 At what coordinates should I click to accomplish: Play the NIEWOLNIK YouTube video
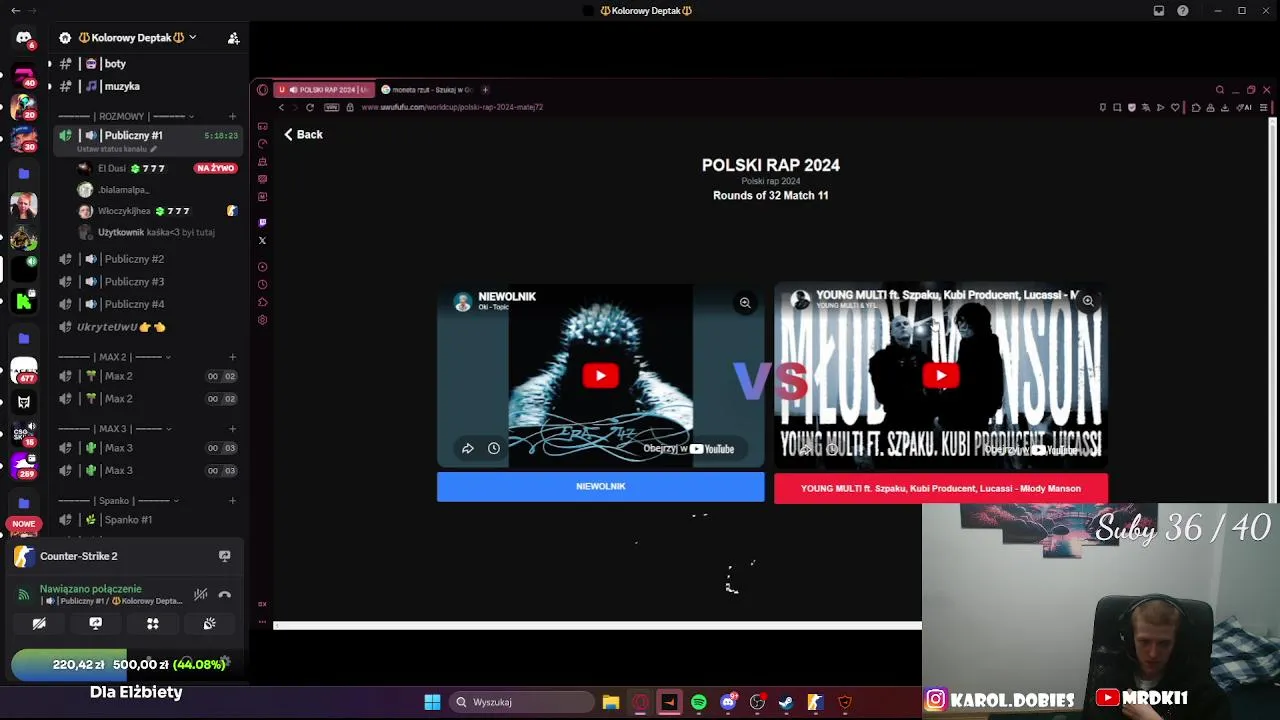coord(600,376)
